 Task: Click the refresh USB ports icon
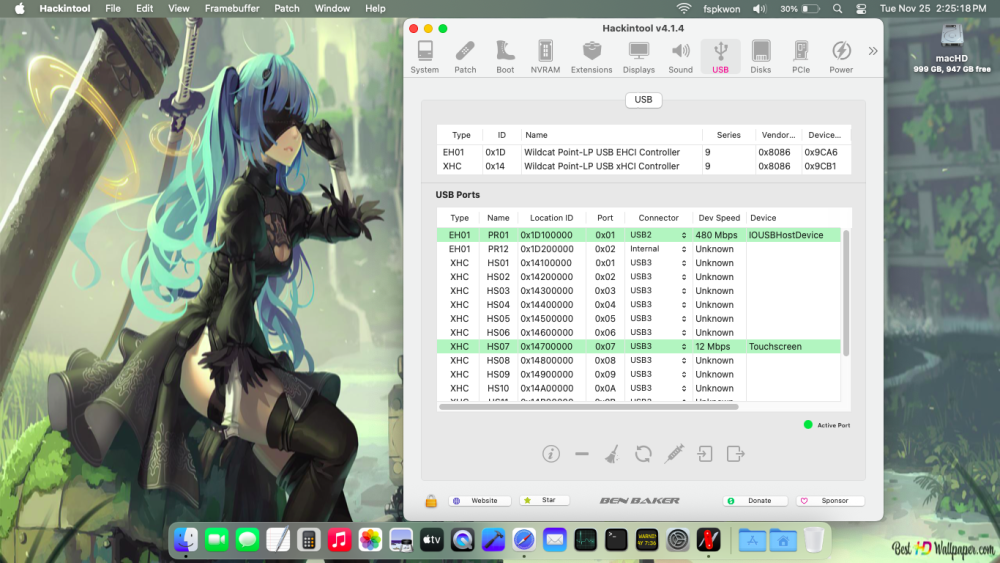[x=643, y=453]
